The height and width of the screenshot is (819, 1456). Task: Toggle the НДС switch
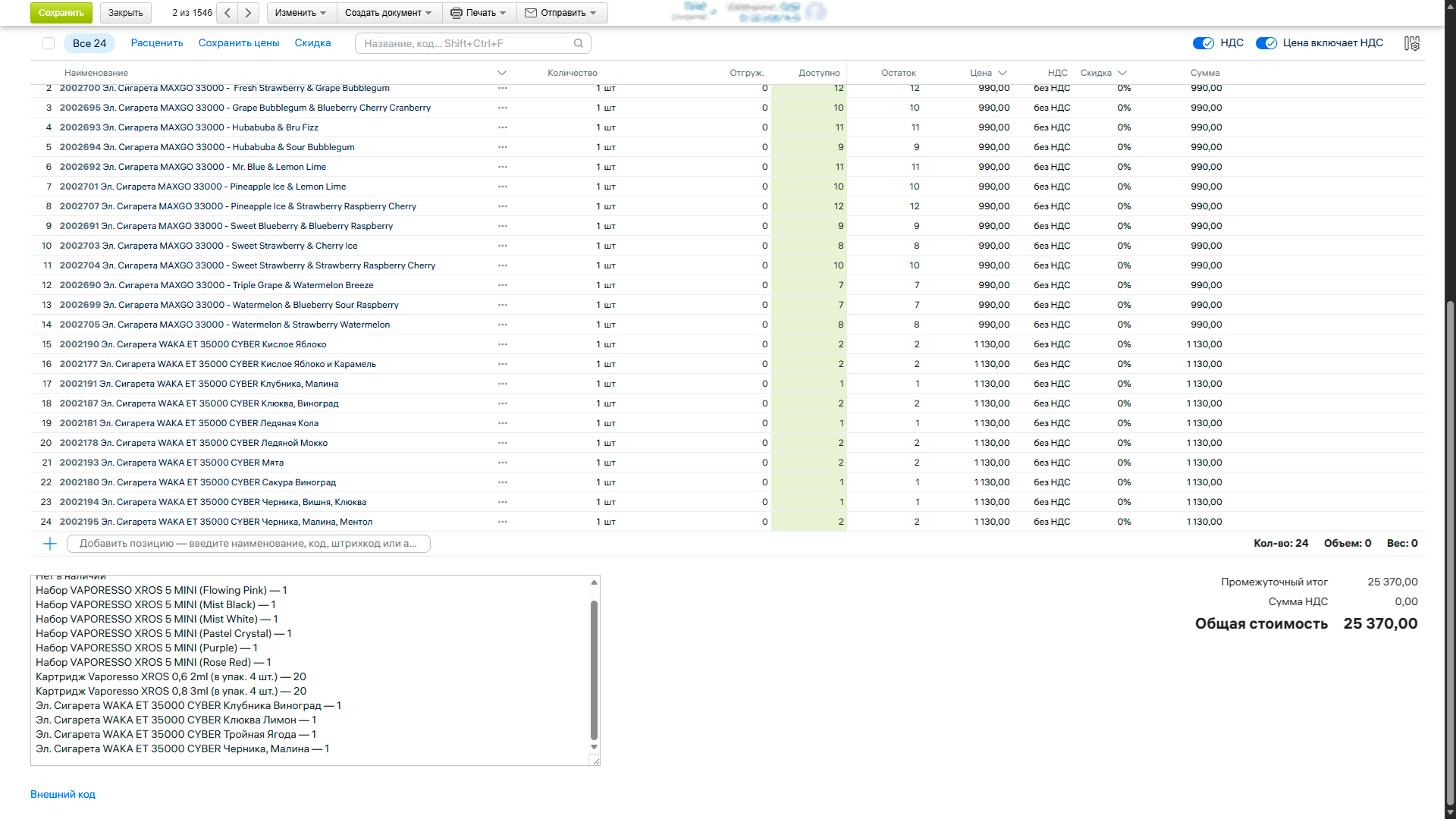pos(1203,43)
